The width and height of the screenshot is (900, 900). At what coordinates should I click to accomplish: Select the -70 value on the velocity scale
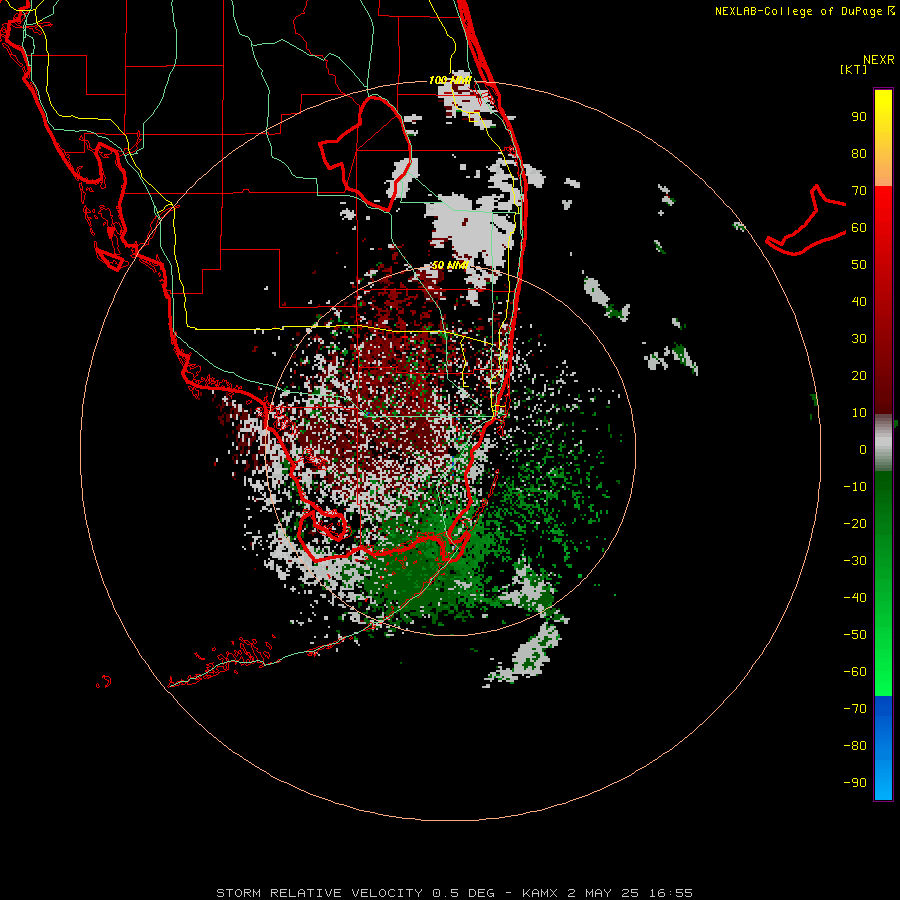tap(855, 709)
